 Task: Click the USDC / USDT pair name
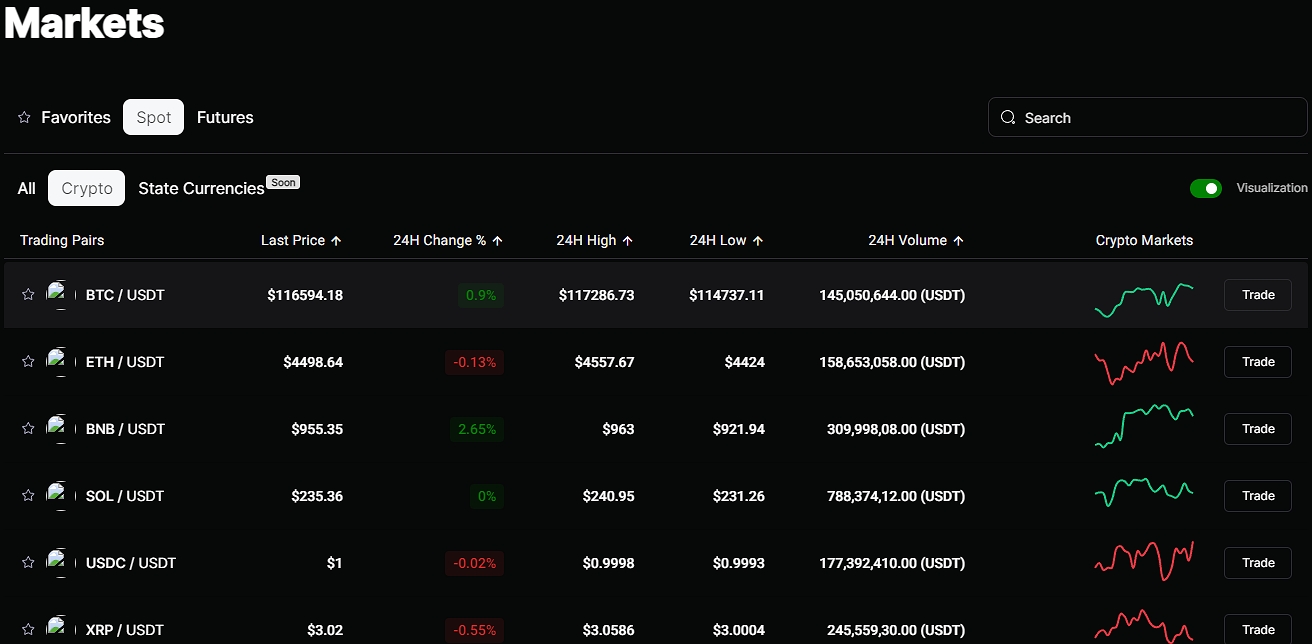pos(131,563)
